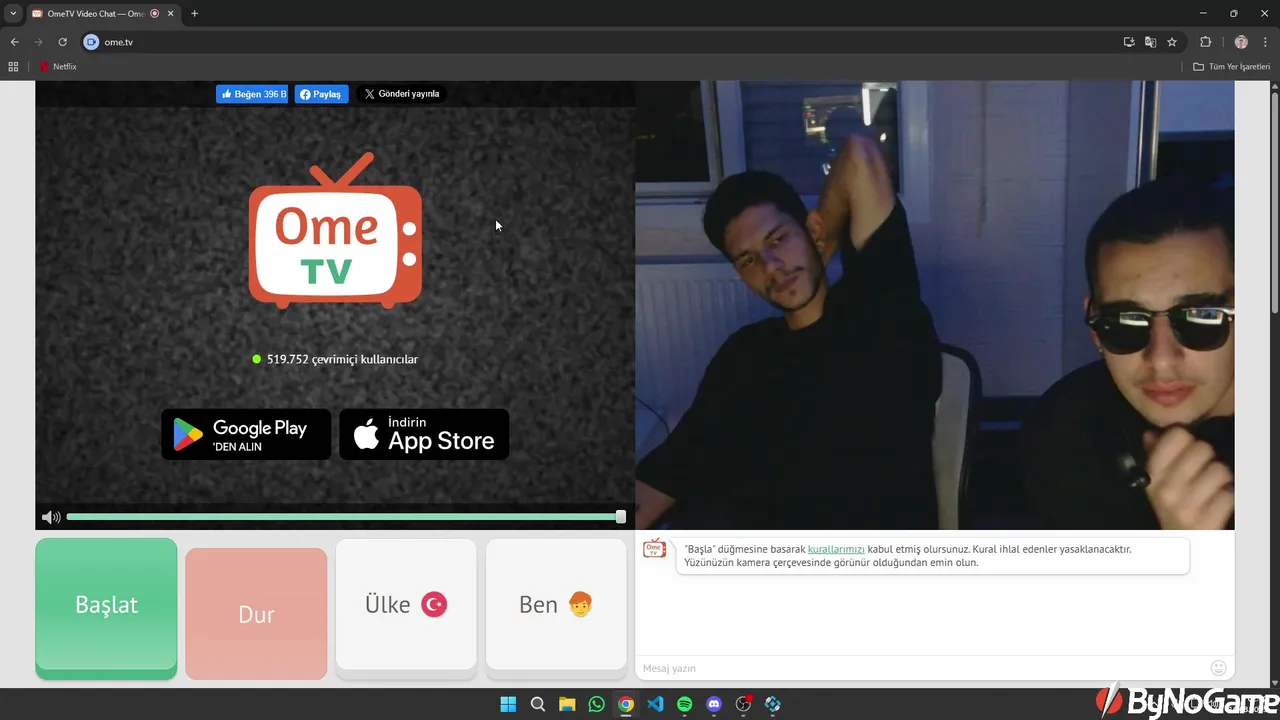The width and height of the screenshot is (1280, 720).
Task: Open the Ben gender selector
Action: point(556,604)
